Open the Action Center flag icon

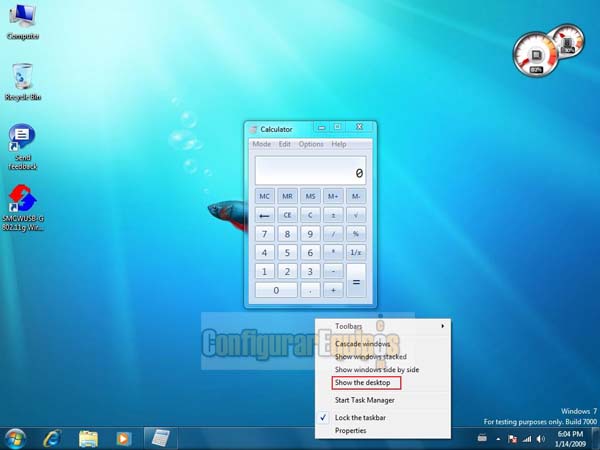[512, 439]
